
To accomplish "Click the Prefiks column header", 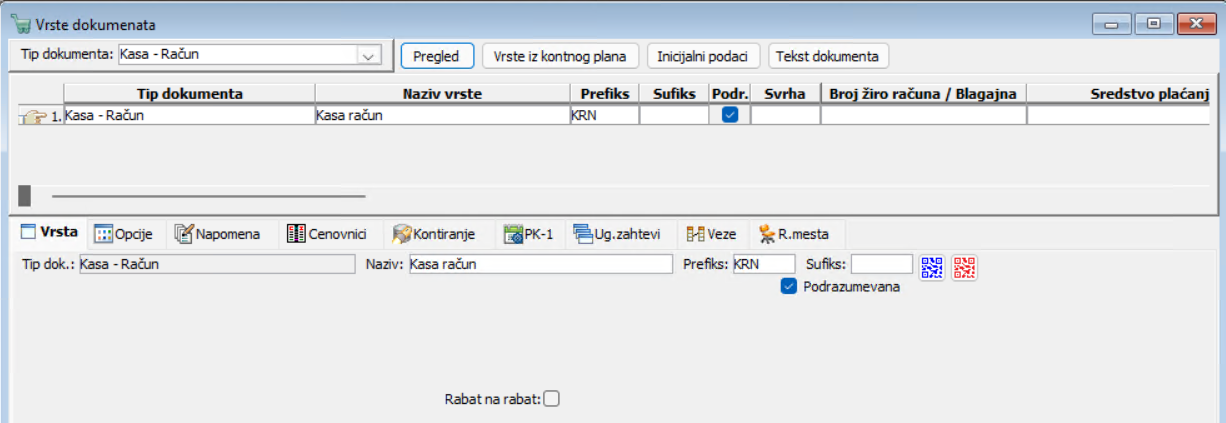I will tap(604, 93).
